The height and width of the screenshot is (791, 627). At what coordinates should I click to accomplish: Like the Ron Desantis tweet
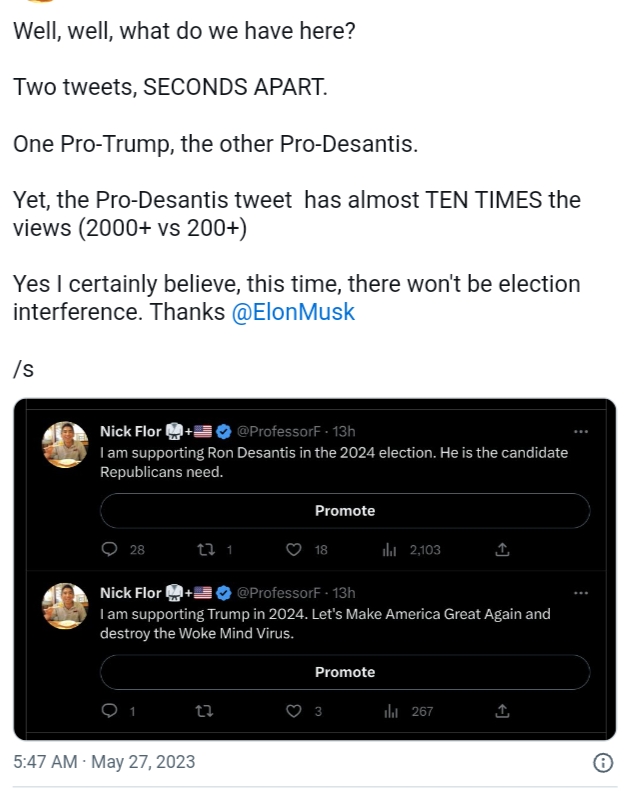point(294,549)
